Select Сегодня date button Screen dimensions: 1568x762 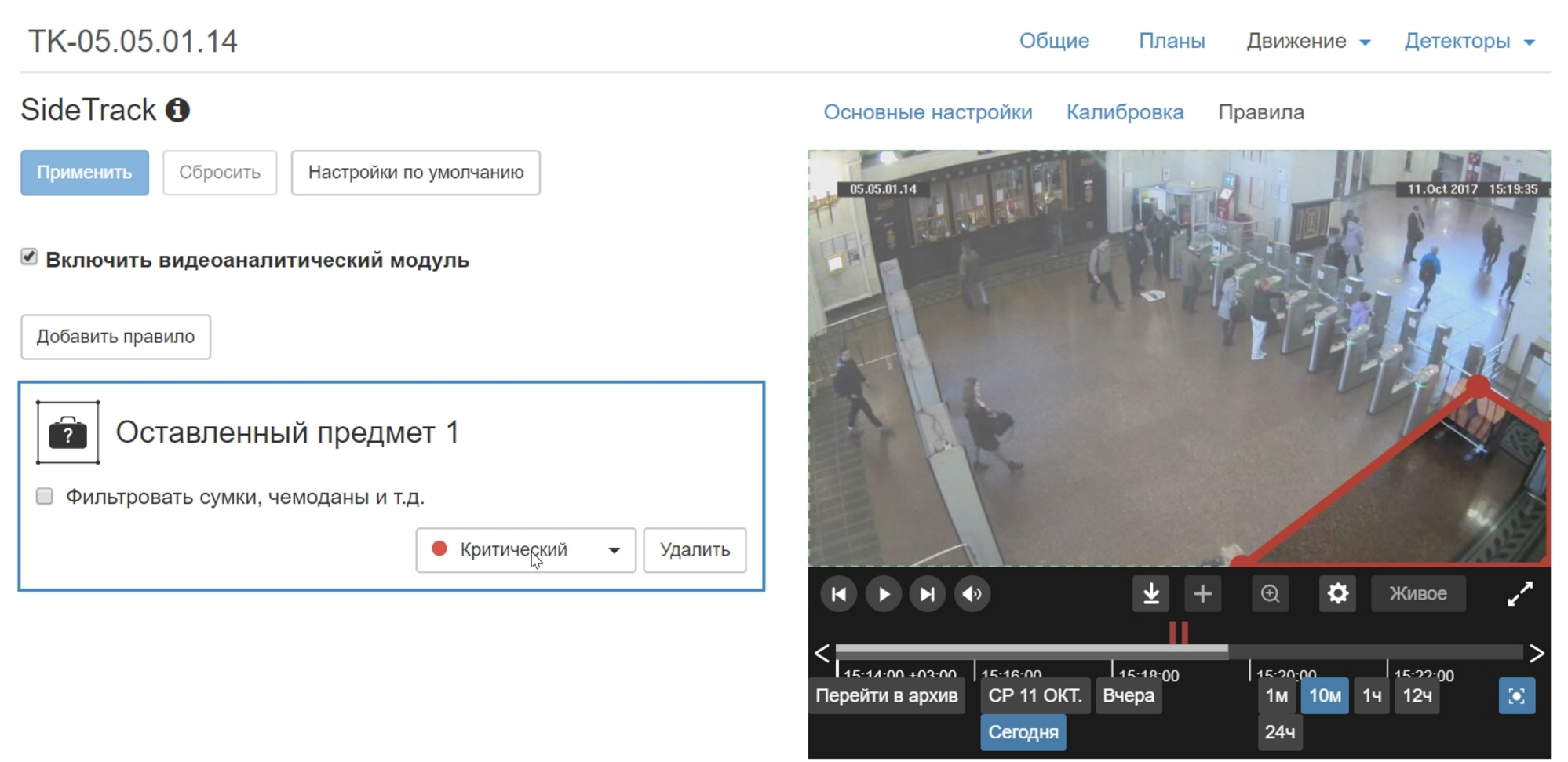pos(1023,732)
